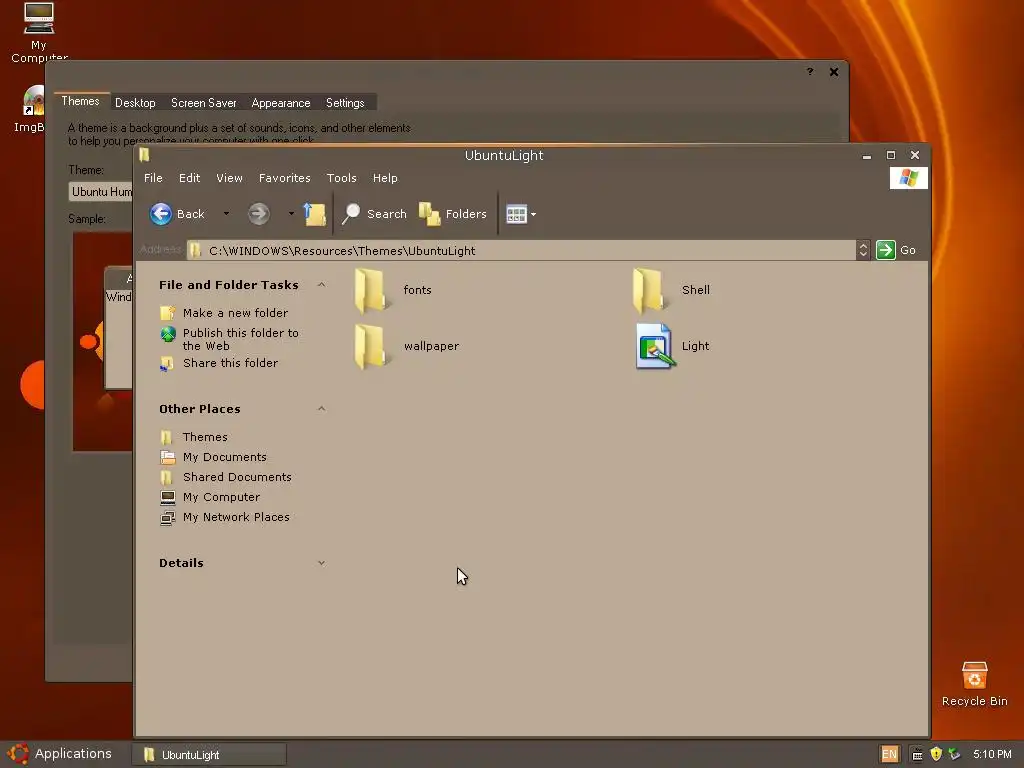Click the green Go arrow button
This screenshot has width=1024, height=768.
point(886,250)
